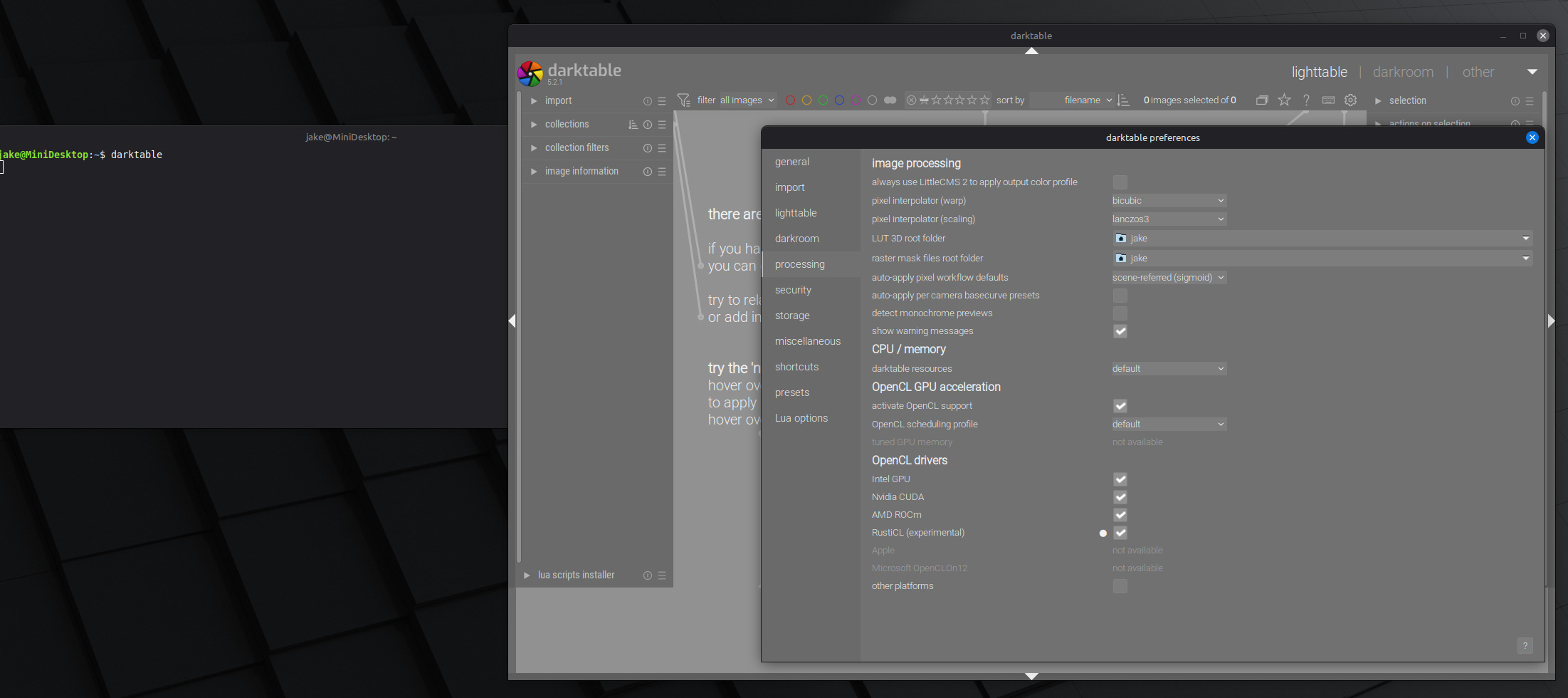Image resolution: width=1568 pixels, height=698 pixels.
Task: Switch to darkroom view
Action: point(1403,72)
